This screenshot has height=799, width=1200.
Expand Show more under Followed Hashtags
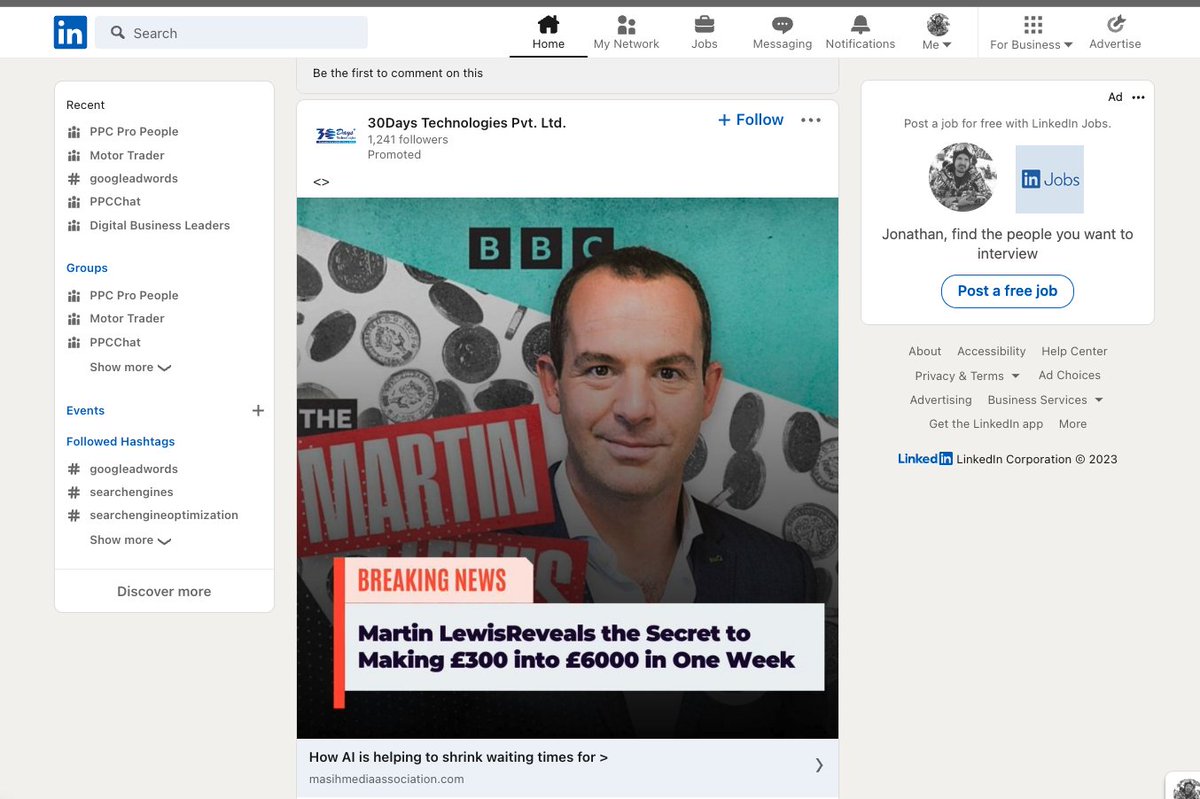pos(130,540)
